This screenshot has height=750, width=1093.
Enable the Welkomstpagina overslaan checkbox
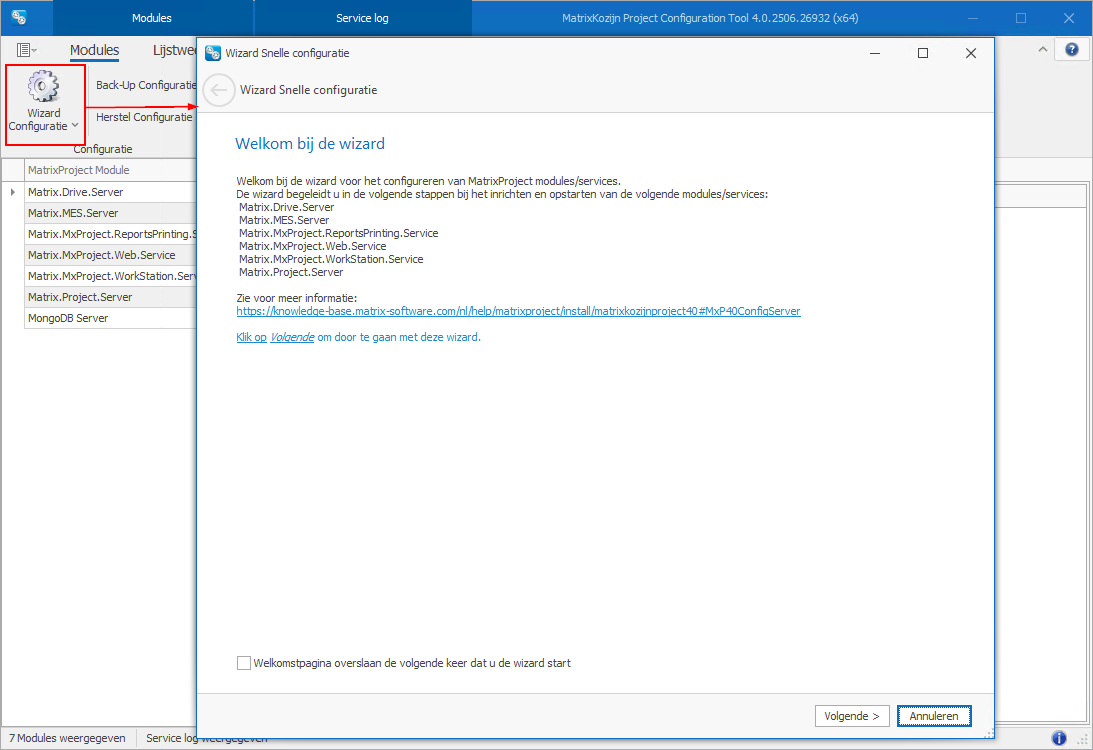point(244,663)
